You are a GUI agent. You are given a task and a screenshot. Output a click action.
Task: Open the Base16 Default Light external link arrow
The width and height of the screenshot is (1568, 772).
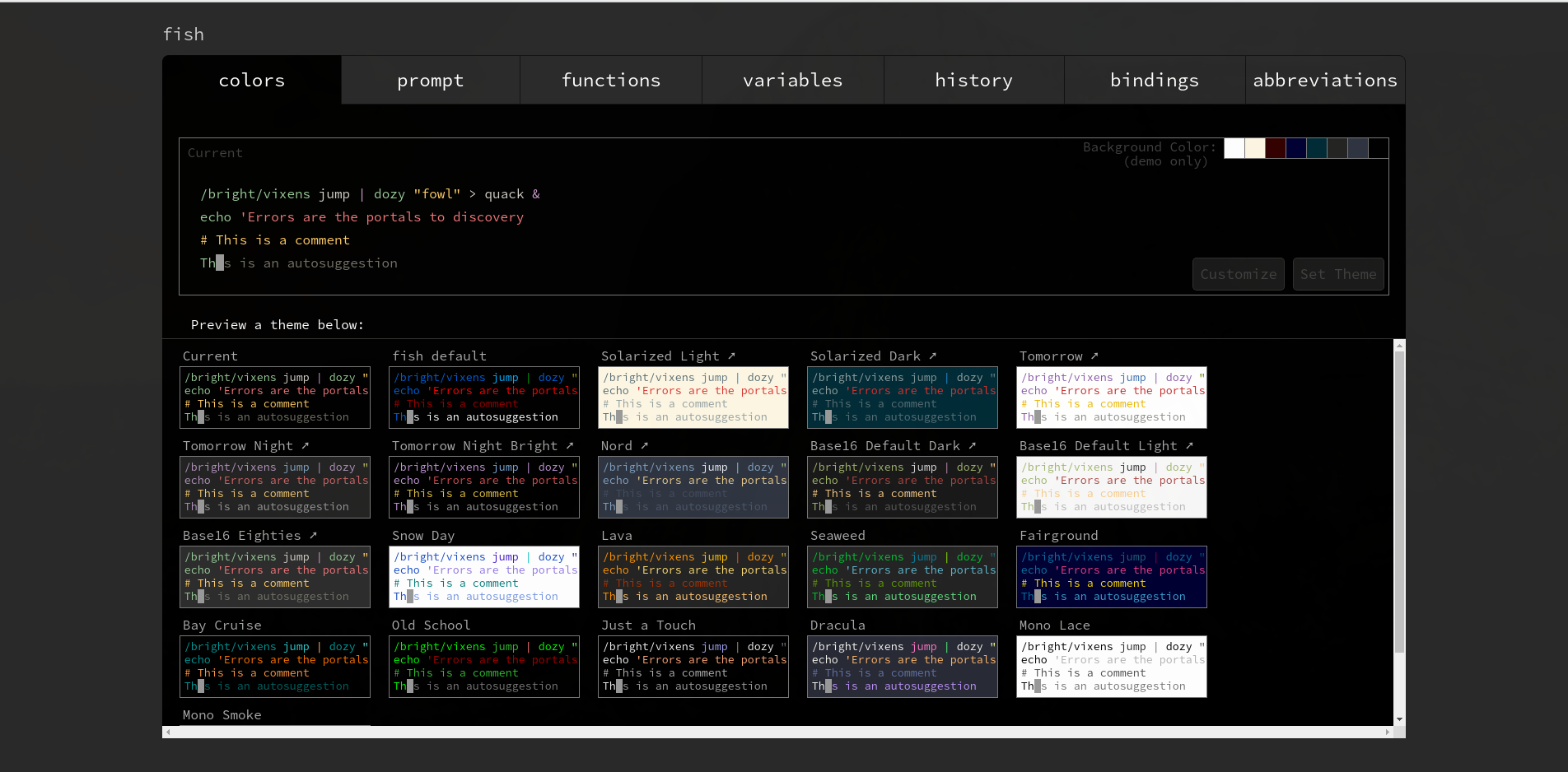click(x=1189, y=445)
